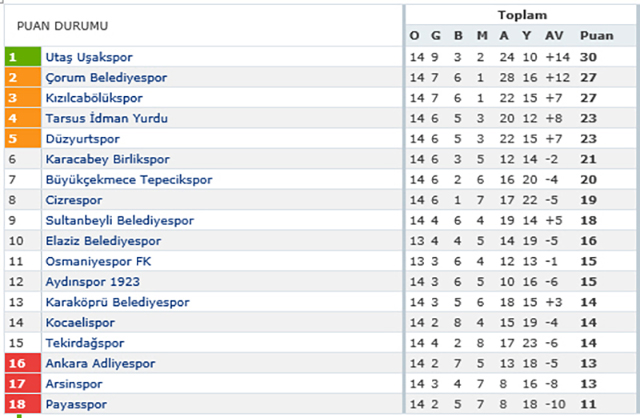Select the Elaziz Belediyespor link
This screenshot has height=418, width=640.
103,241
